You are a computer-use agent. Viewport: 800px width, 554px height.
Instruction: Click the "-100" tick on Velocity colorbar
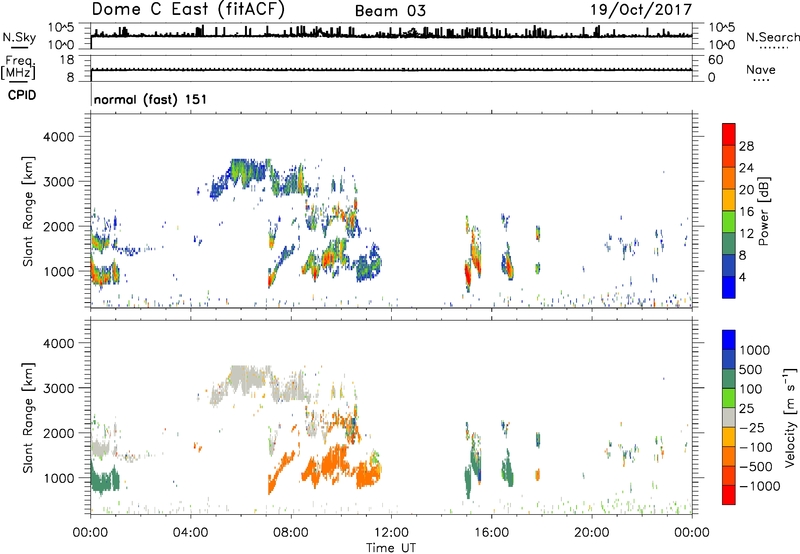755,447
